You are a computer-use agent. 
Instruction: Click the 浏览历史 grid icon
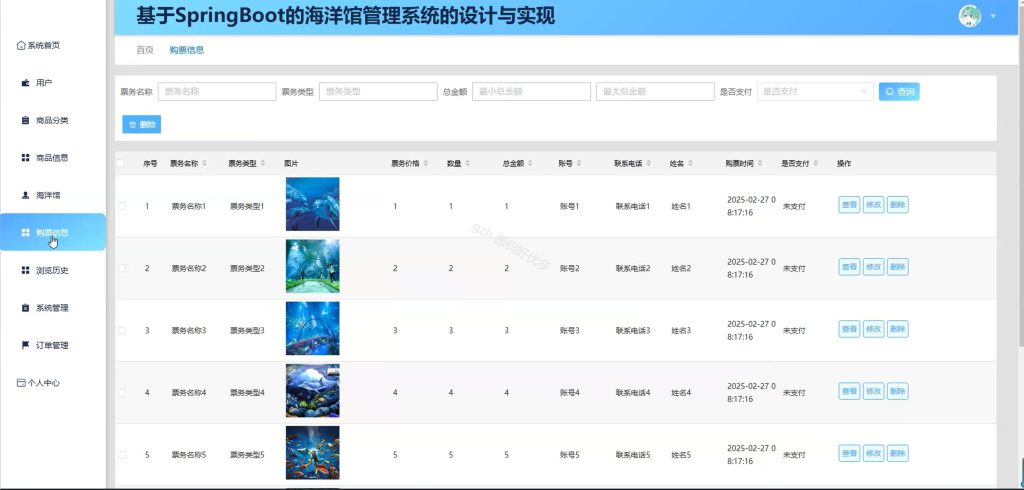(x=25, y=270)
